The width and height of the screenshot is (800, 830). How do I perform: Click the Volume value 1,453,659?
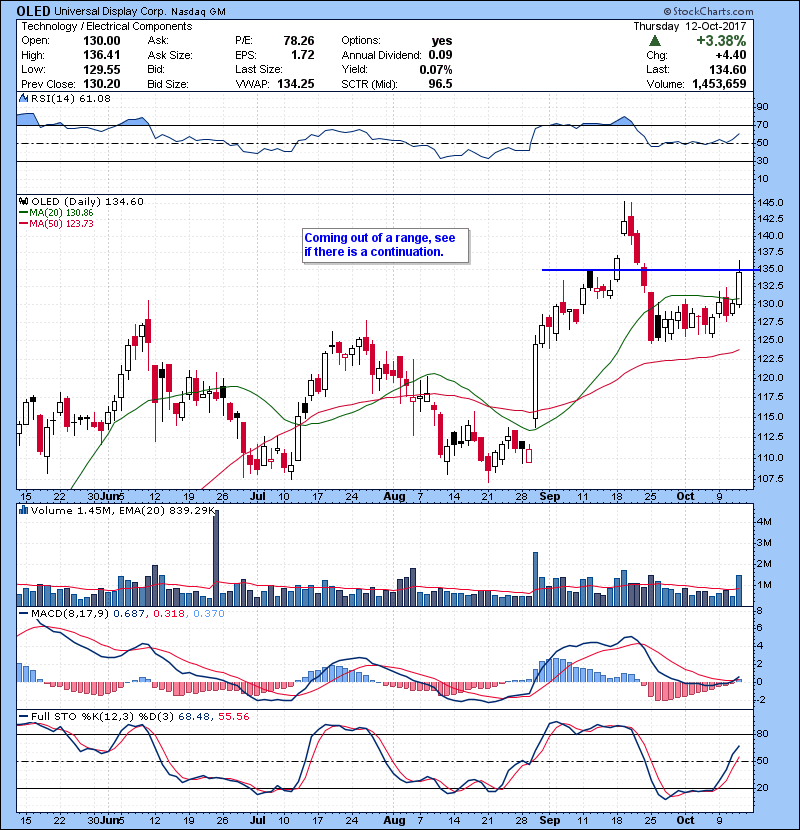719,84
